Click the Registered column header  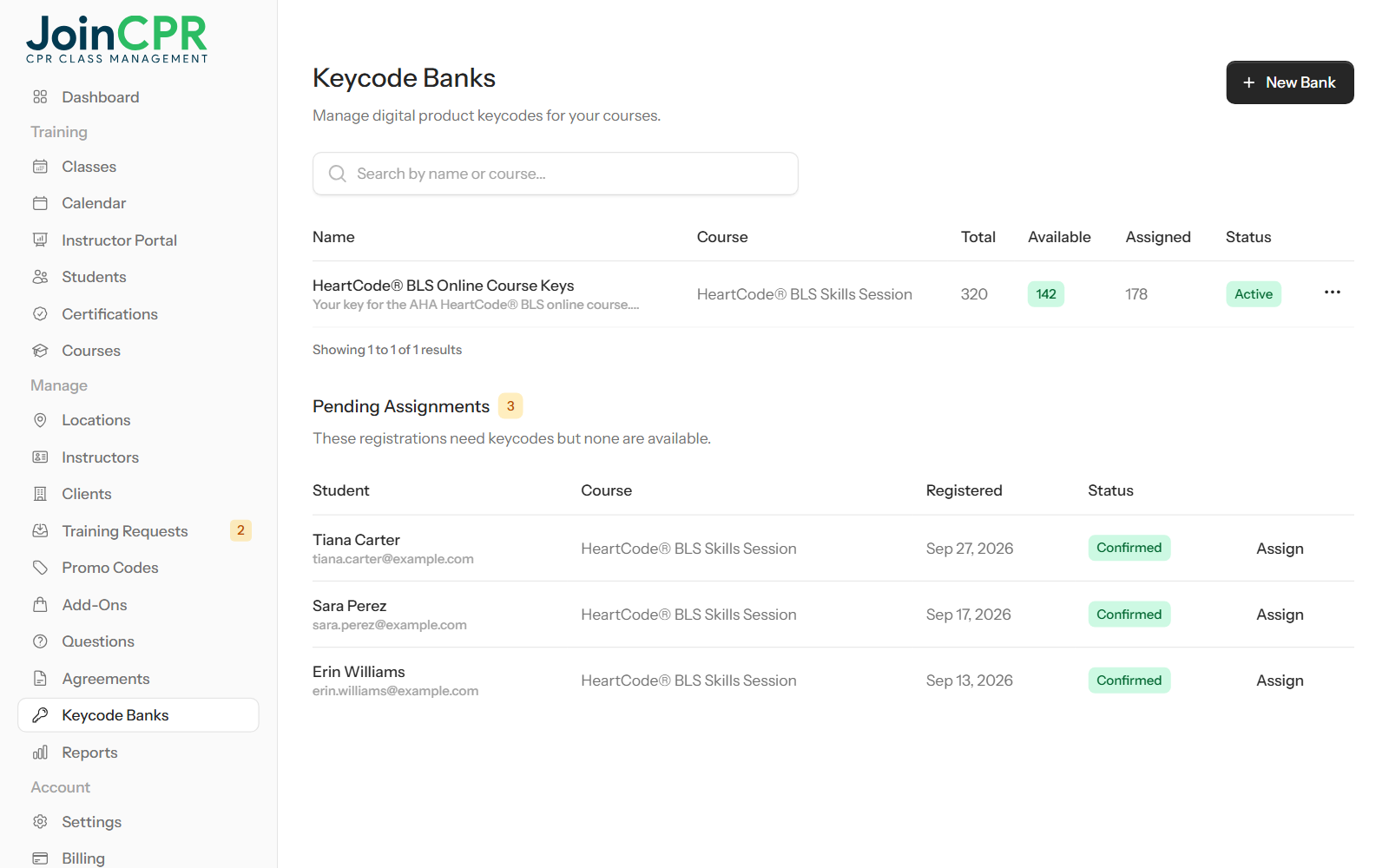click(x=964, y=490)
